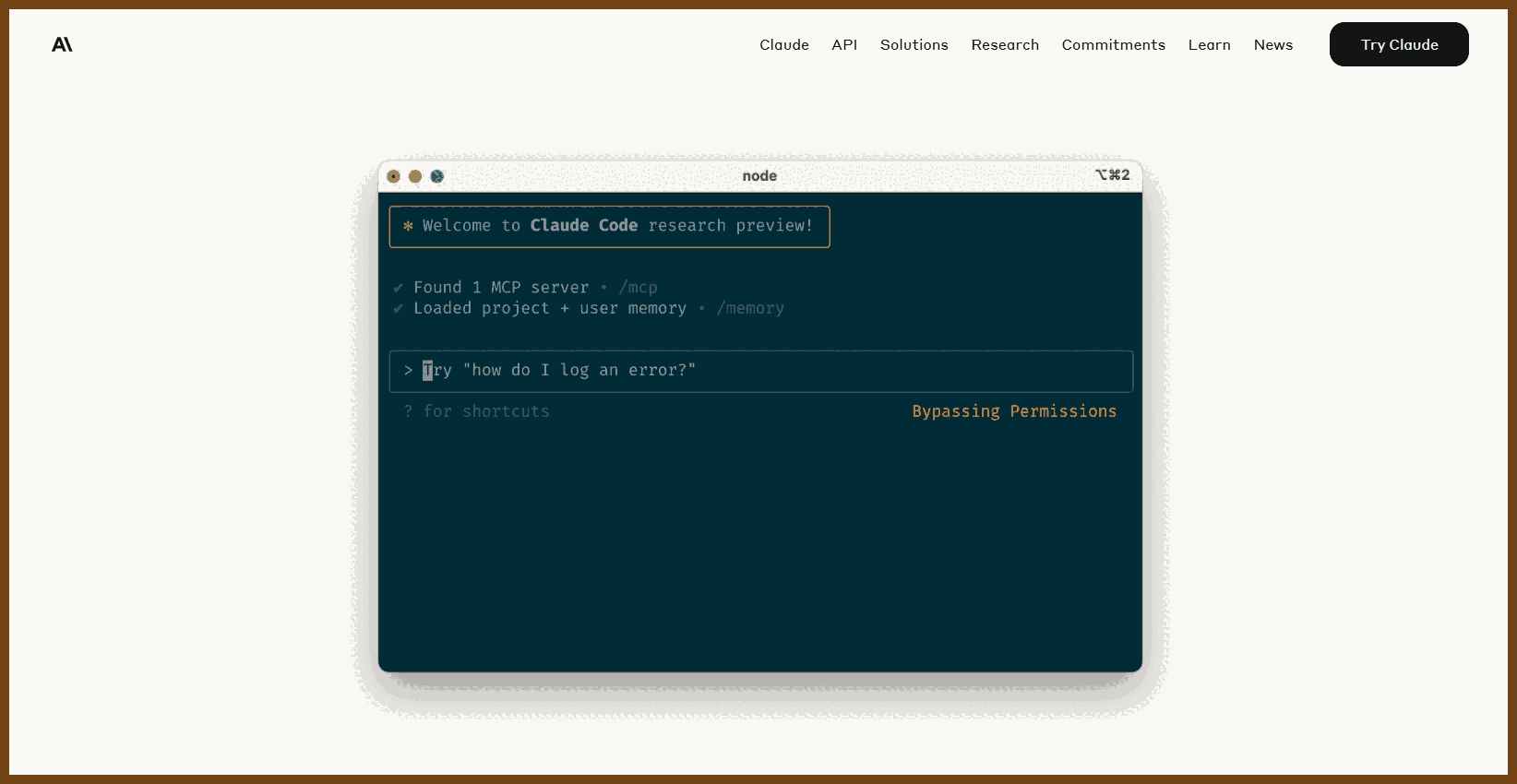Screen dimensions: 1517x784
Task: Expand the Research navigation menu
Action: pyautogui.click(x=1005, y=44)
